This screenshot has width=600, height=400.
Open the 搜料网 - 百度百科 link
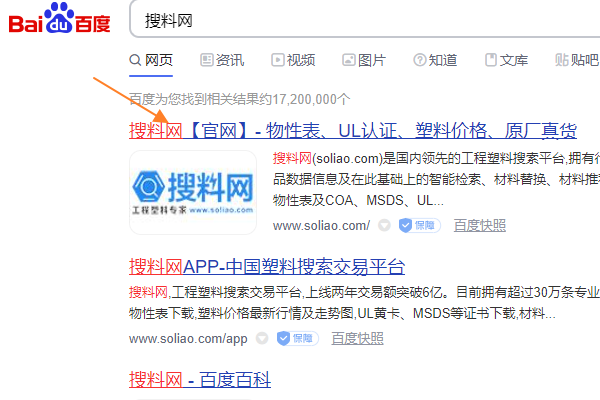[200, 380]
